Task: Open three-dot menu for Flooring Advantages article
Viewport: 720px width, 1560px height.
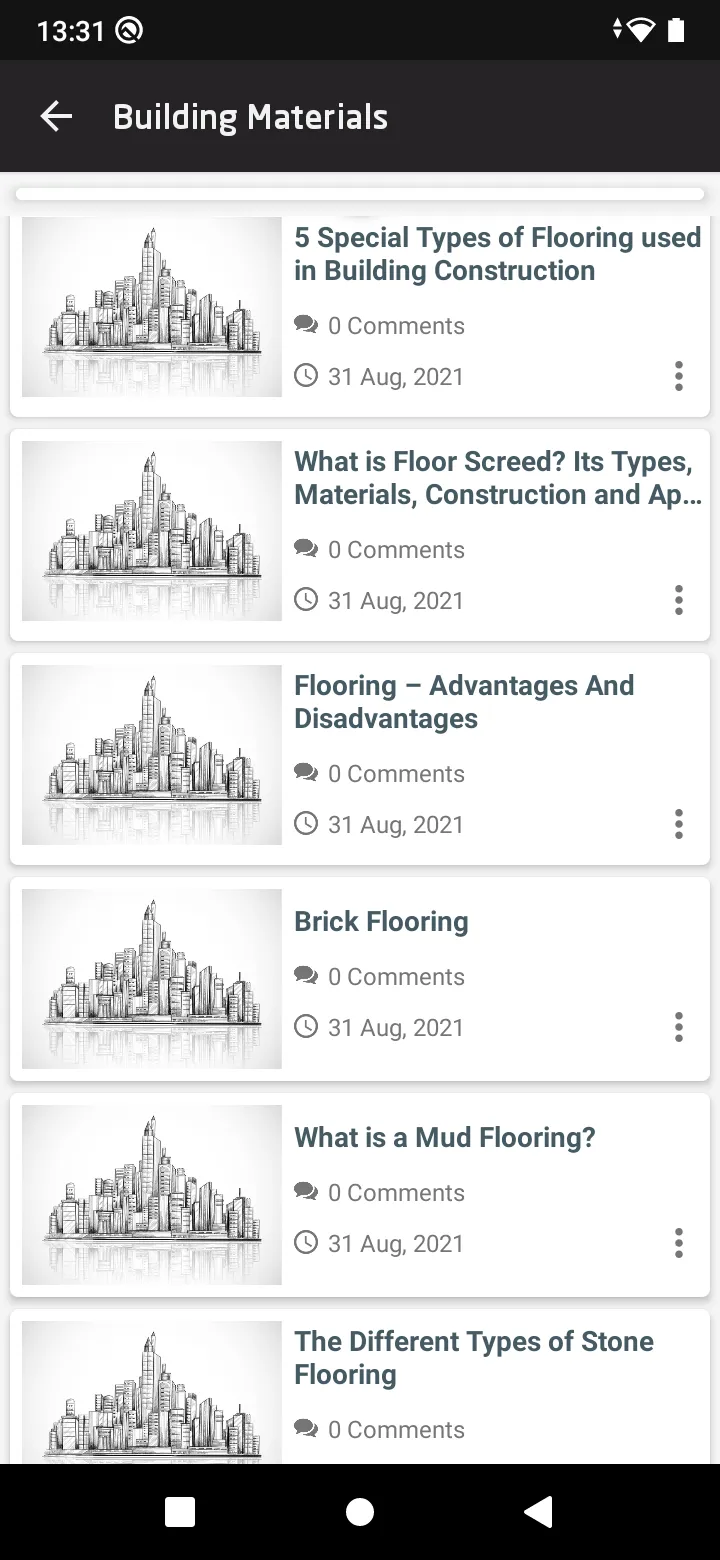Action: (x=679, y=824)
